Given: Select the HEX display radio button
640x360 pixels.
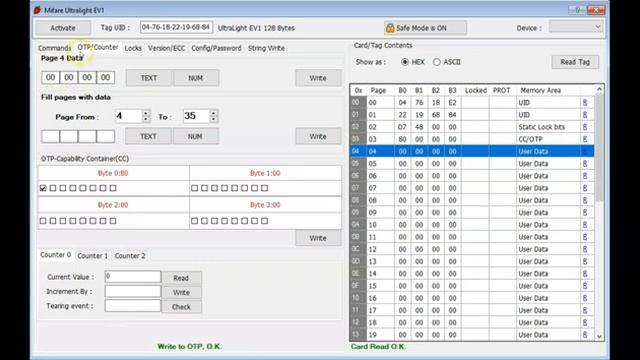Looking at the screenshot, I should click(404, 62).
